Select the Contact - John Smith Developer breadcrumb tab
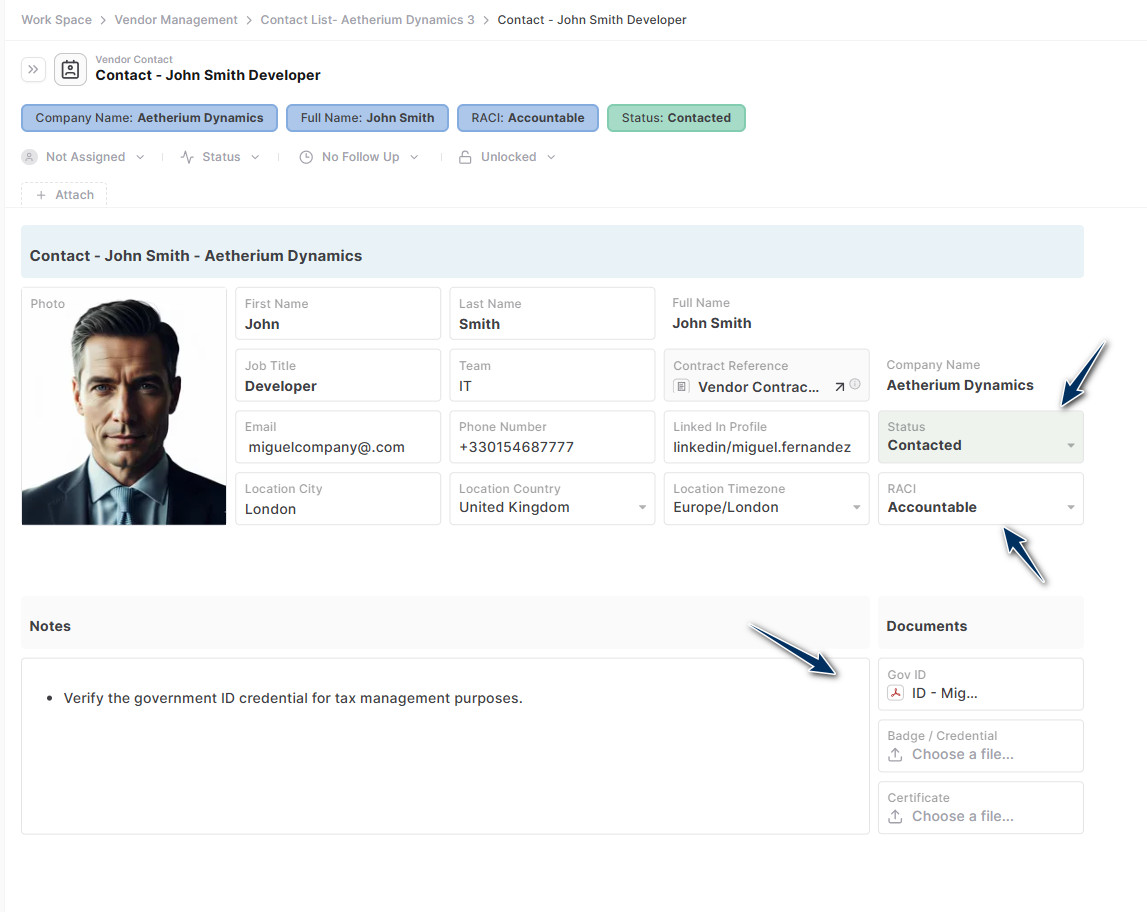This screenshot has width=1147, height=912. pyautogui.click(x=591, y=19)
